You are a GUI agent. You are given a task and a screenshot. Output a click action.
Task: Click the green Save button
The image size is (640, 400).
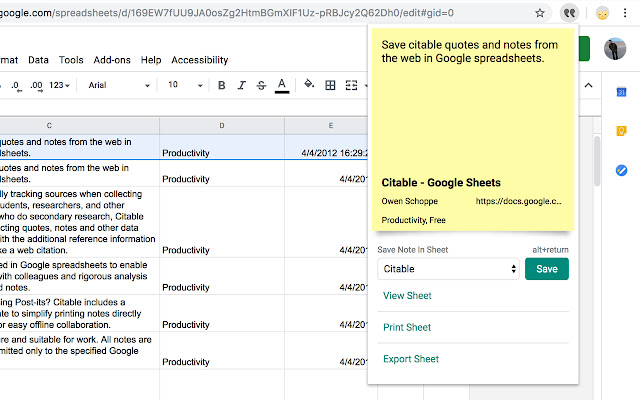point(547,269)
